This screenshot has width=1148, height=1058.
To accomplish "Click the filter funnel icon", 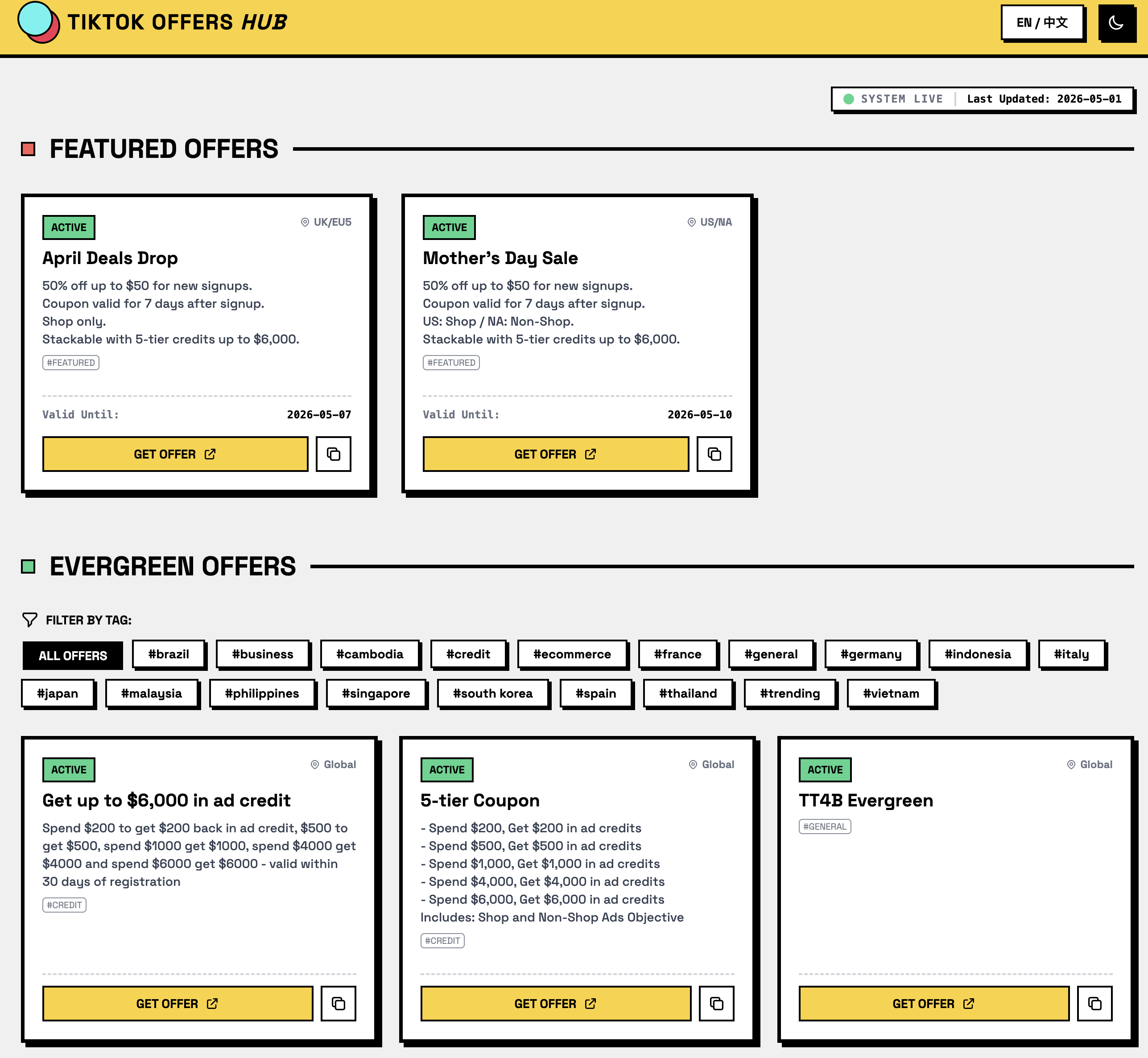I will pyautogui.click(x=30, y=620).
